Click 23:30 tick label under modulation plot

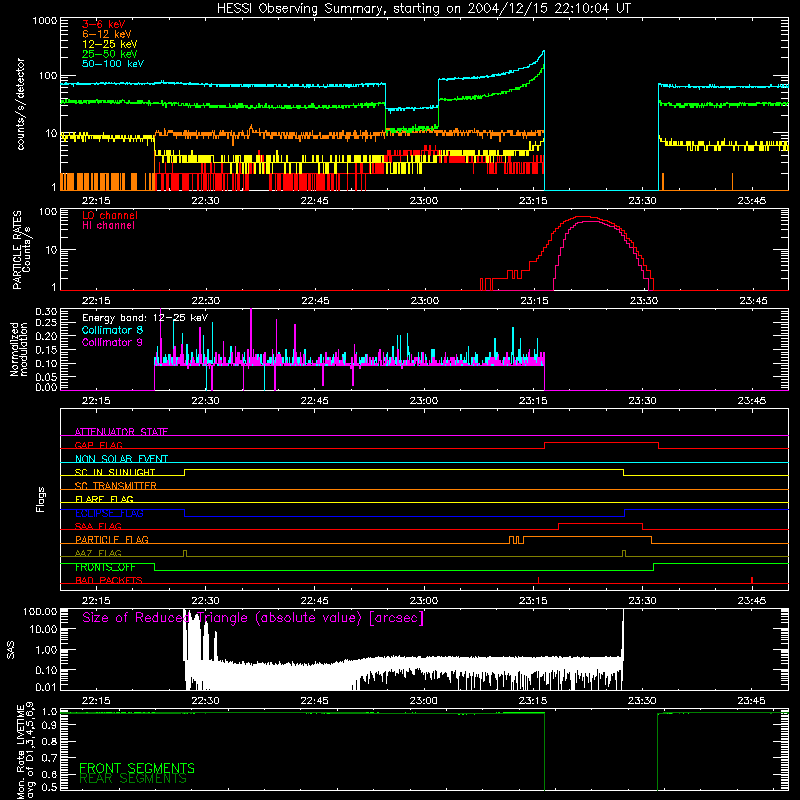[x=642, y=401]
